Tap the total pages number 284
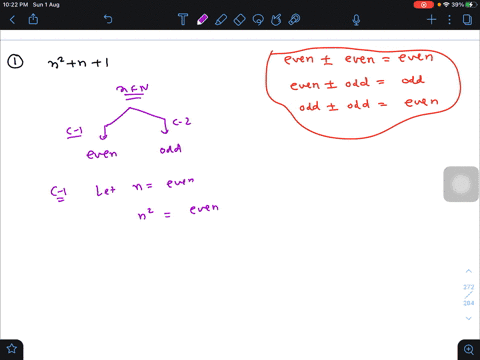This screenshot has width=480, height=360. (x=469, y=303)
